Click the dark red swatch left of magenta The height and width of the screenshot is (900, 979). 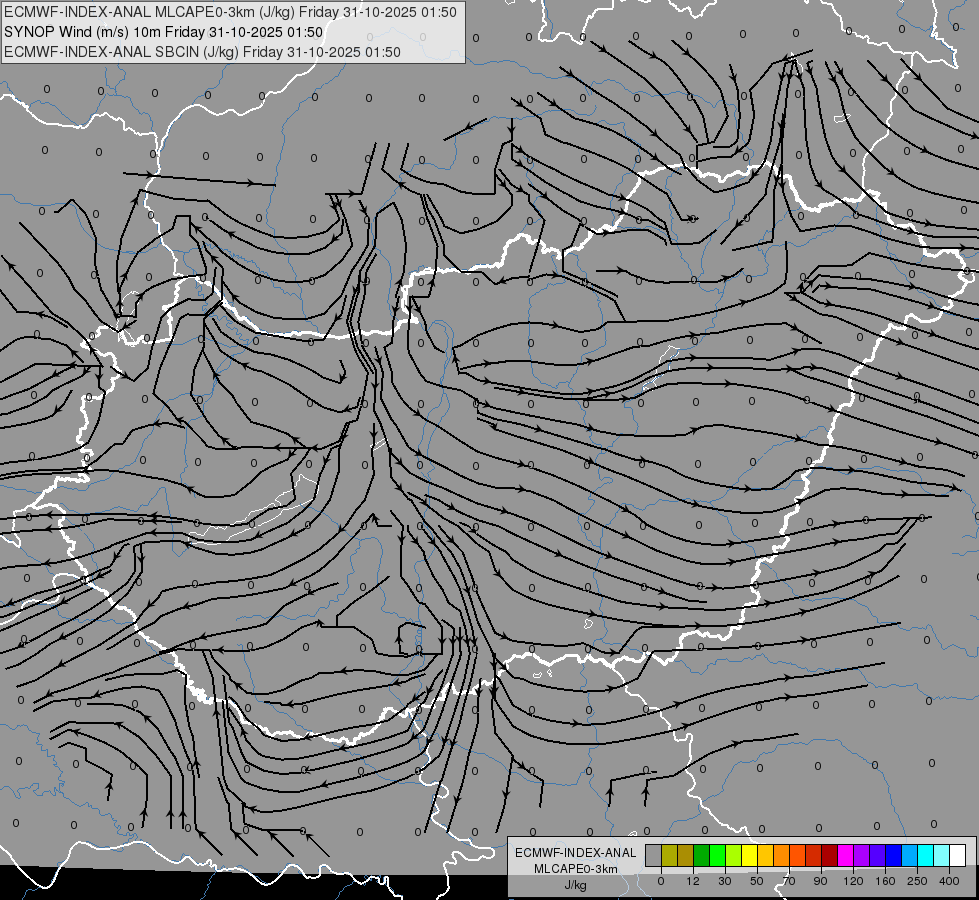(830, 855)
